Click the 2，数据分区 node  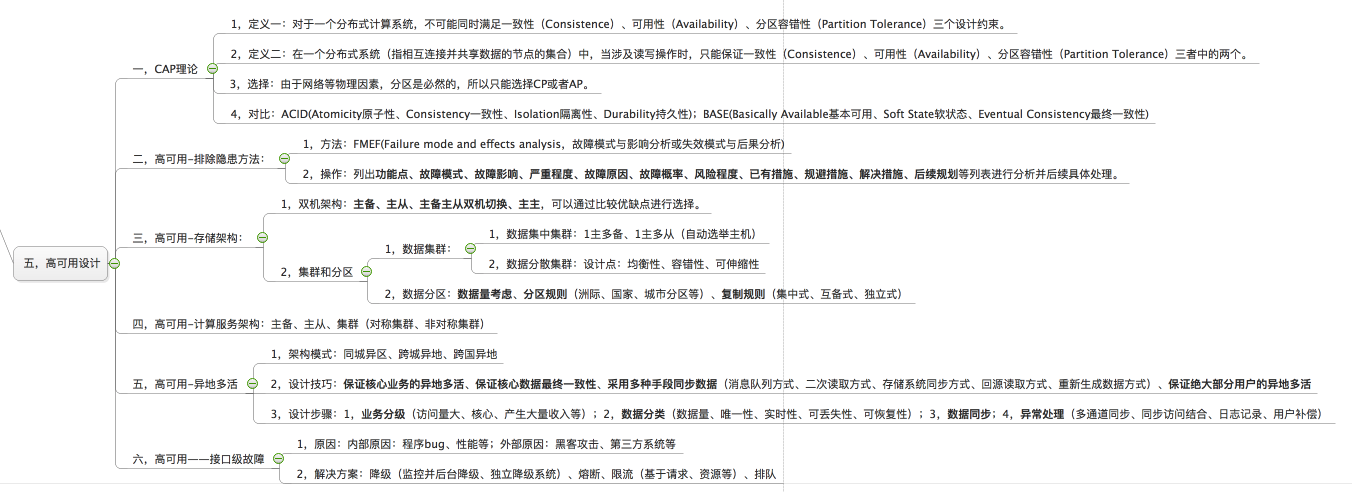(x=644, y=294)
